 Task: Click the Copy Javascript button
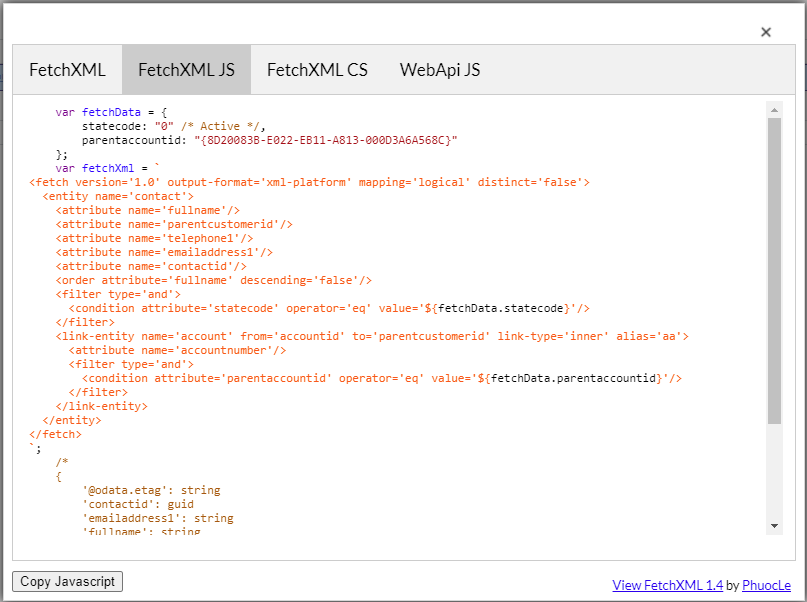click(66, 581)
